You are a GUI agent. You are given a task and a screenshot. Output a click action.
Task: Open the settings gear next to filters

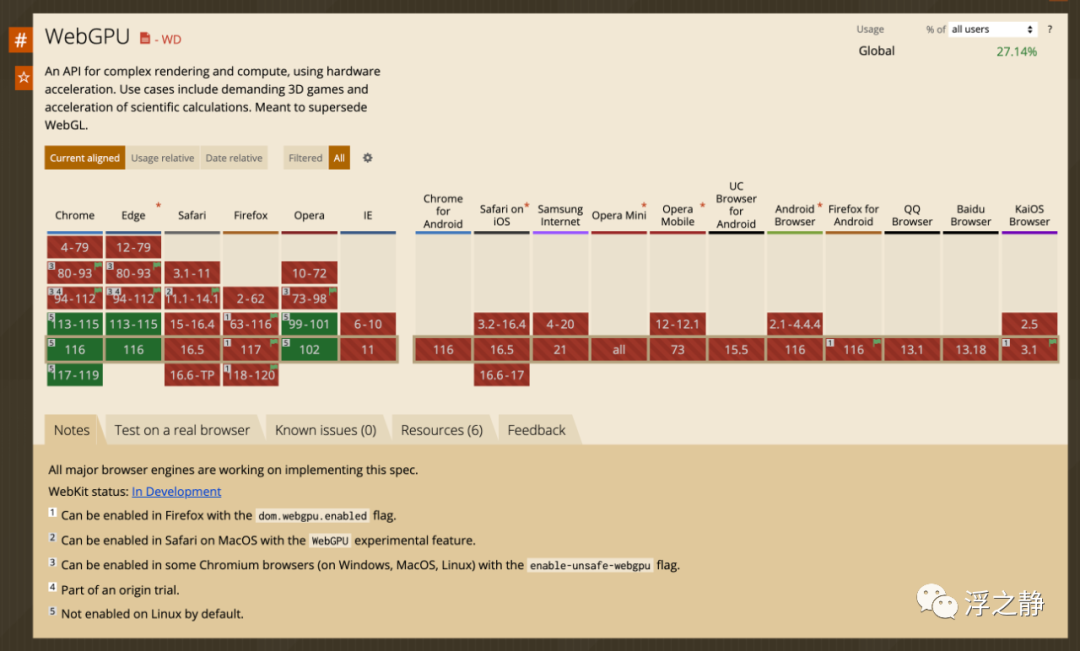pyautogui.click(x=368, y=158)
